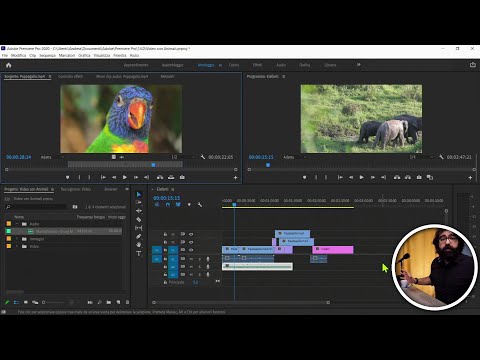
Task: Click Extract button in Program monitor
Action: tap(408, 177)
